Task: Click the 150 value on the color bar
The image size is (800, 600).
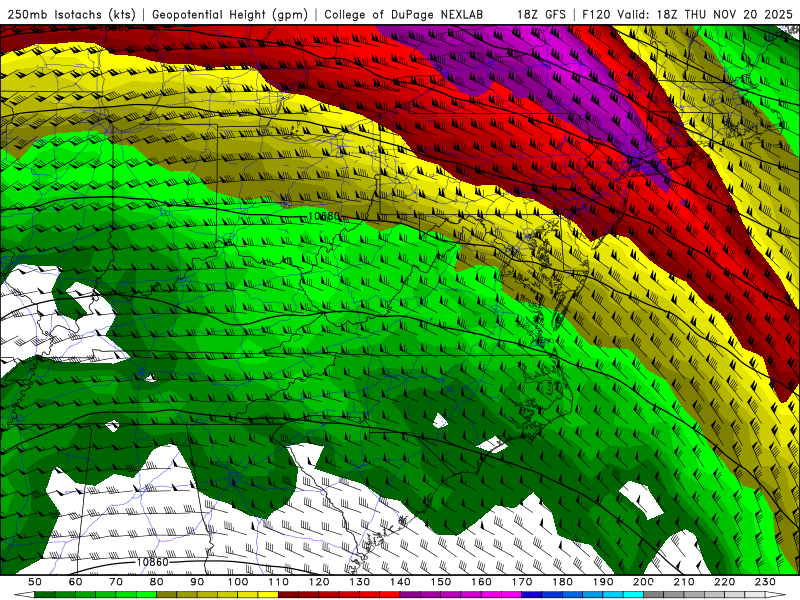Action: pos(441,582)
